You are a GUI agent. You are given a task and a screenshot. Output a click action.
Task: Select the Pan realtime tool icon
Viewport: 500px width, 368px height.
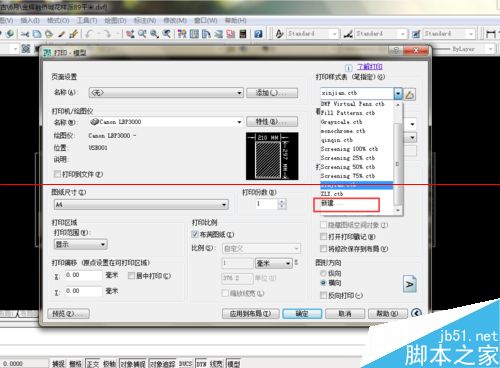point(130,34)
